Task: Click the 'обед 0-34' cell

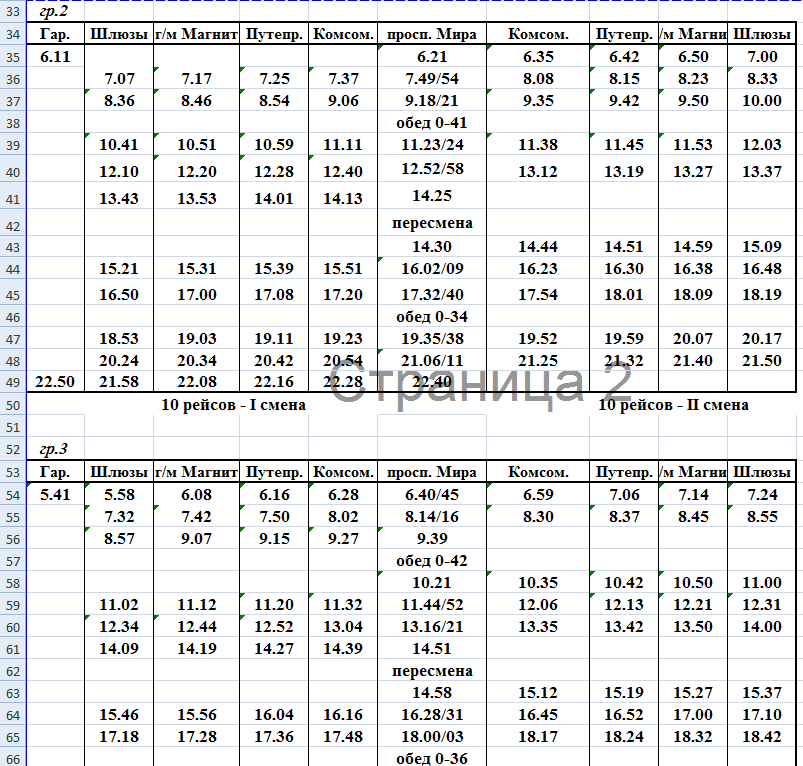Action: pos(432,317)
